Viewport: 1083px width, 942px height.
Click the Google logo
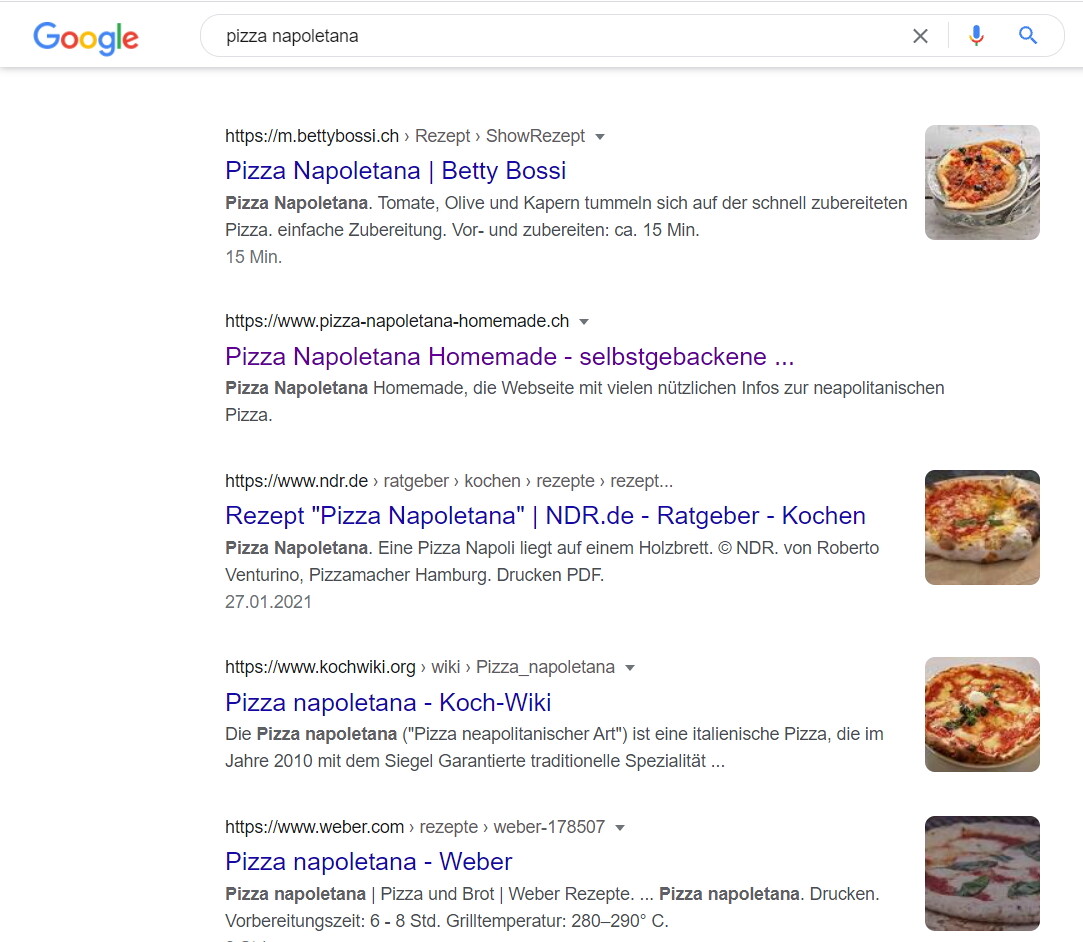click(x=86, y=37)
